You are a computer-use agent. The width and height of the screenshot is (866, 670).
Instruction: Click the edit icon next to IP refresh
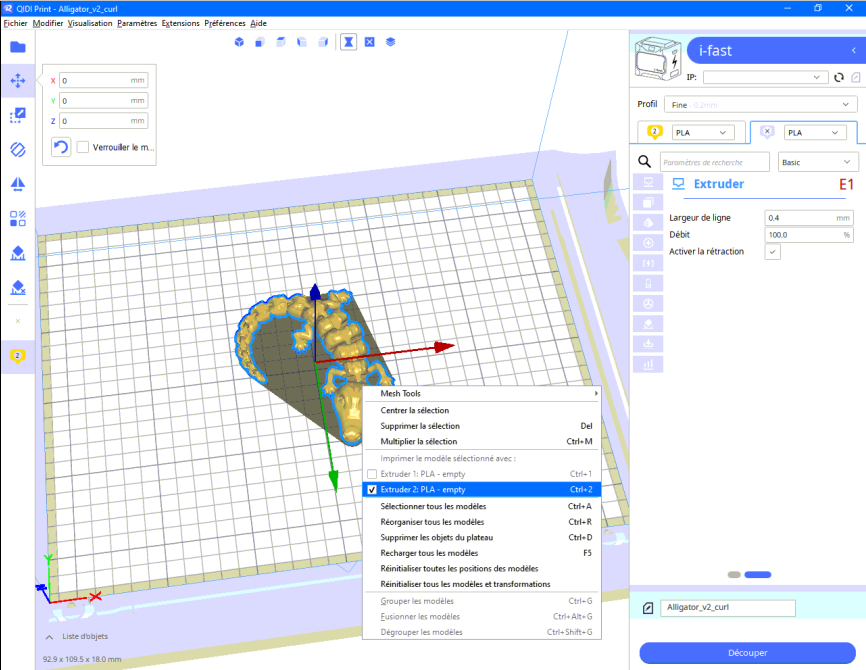coord(856,77)
